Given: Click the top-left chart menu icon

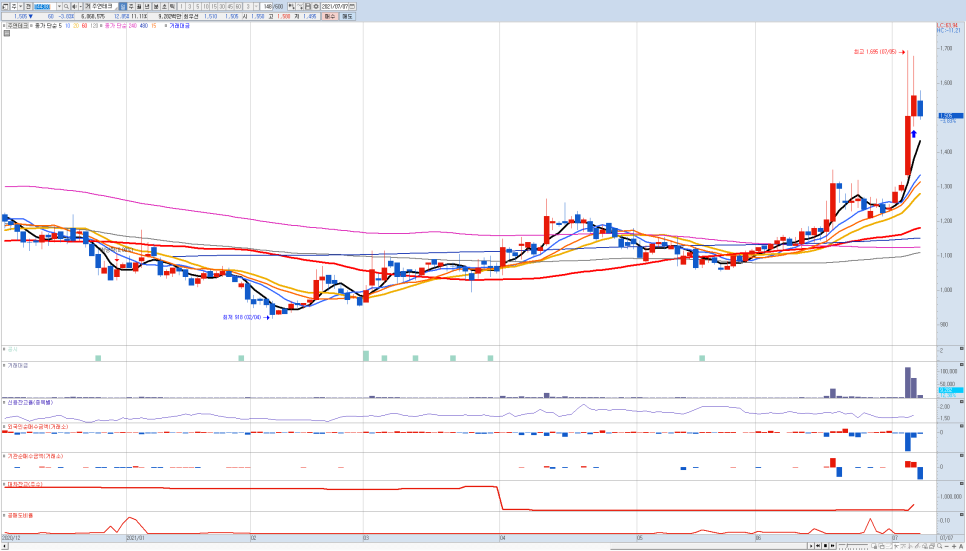Looking at the screenshot, I should click(5, 6).
